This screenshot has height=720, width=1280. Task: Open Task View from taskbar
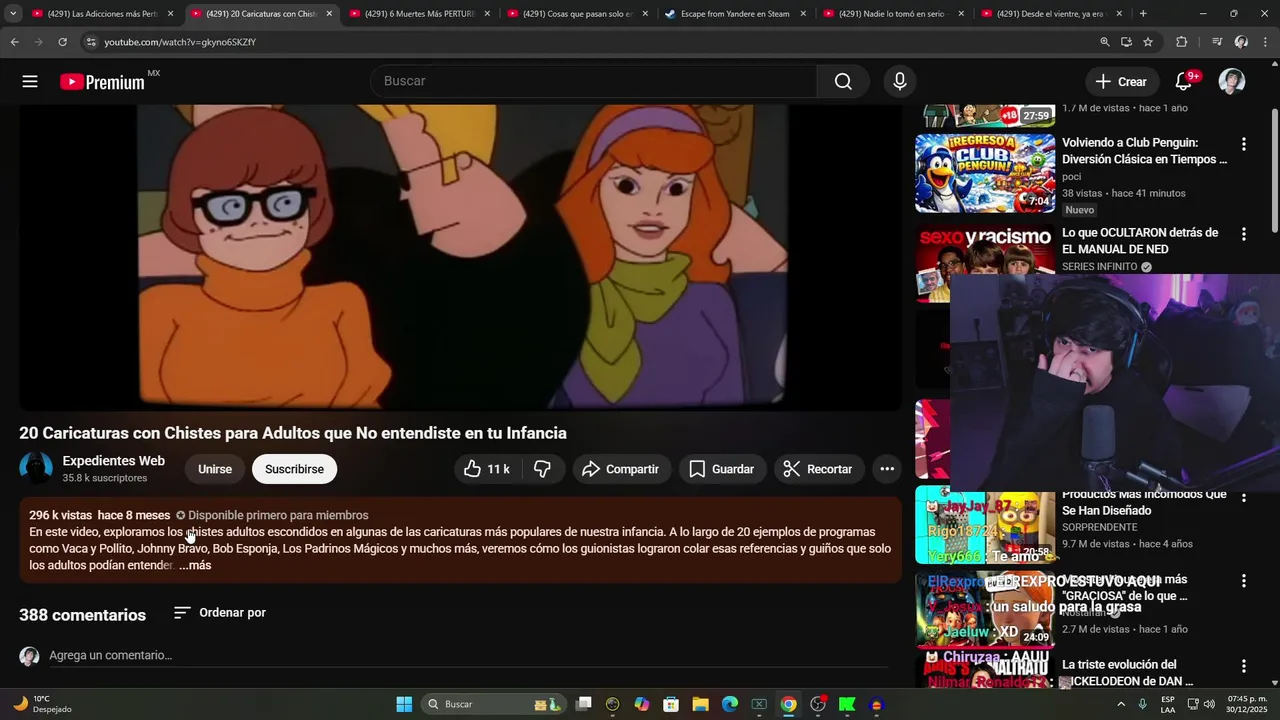click(x=584, y=704)
